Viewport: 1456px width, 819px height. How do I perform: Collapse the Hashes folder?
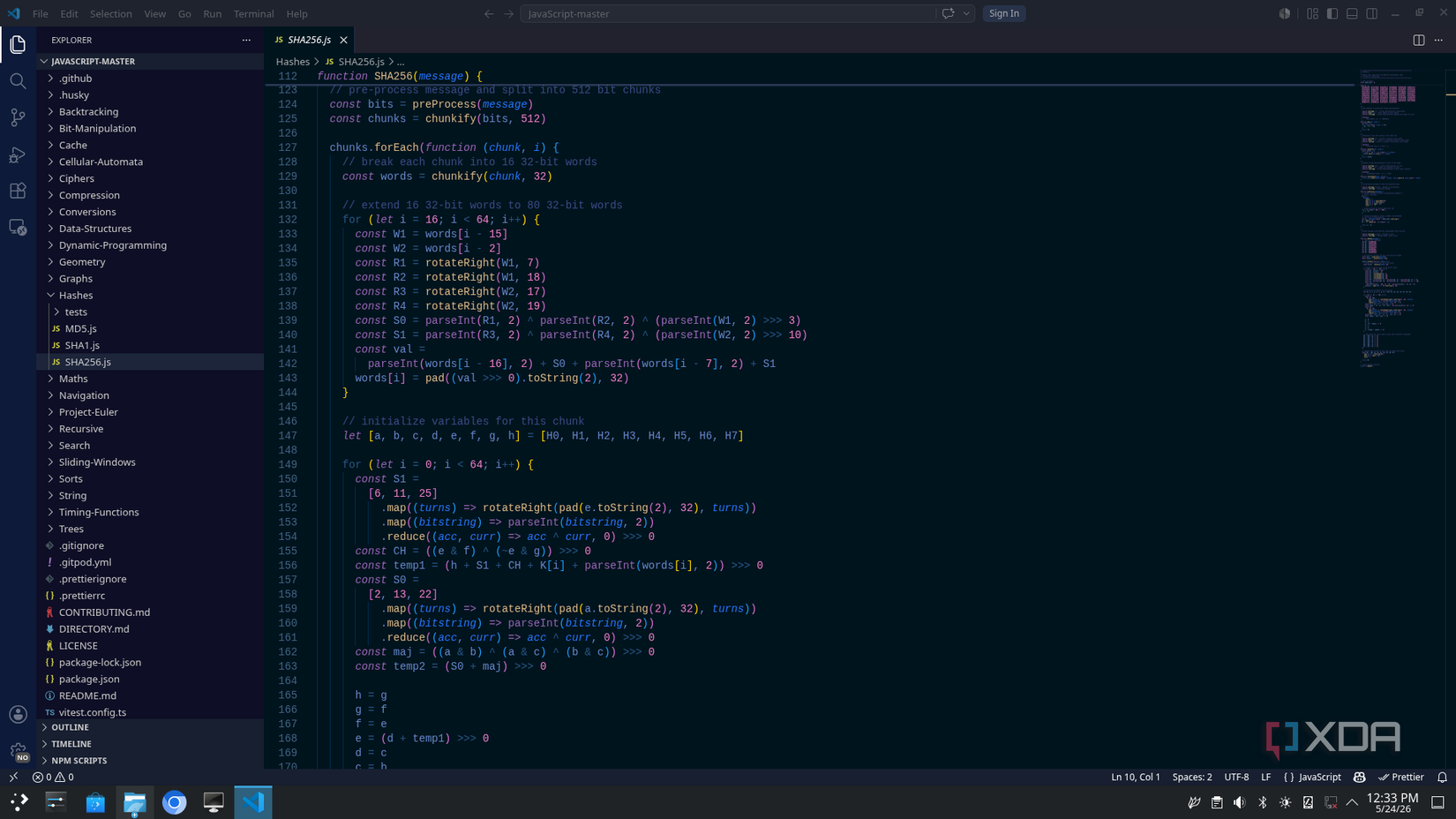tap(150, 295)
